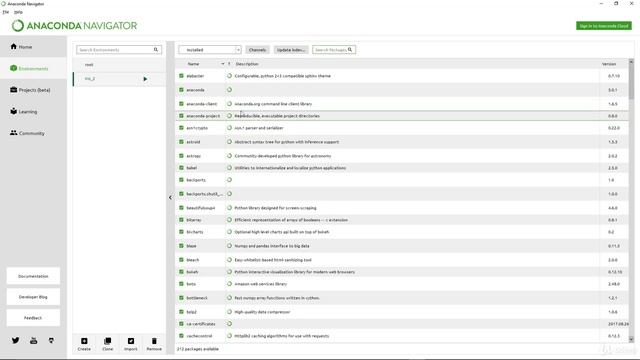Image resolution: width=640 pixels, height=360 pixels.
Task: Click the status circle for anaconda-client
Action: (x=229, y=104)
